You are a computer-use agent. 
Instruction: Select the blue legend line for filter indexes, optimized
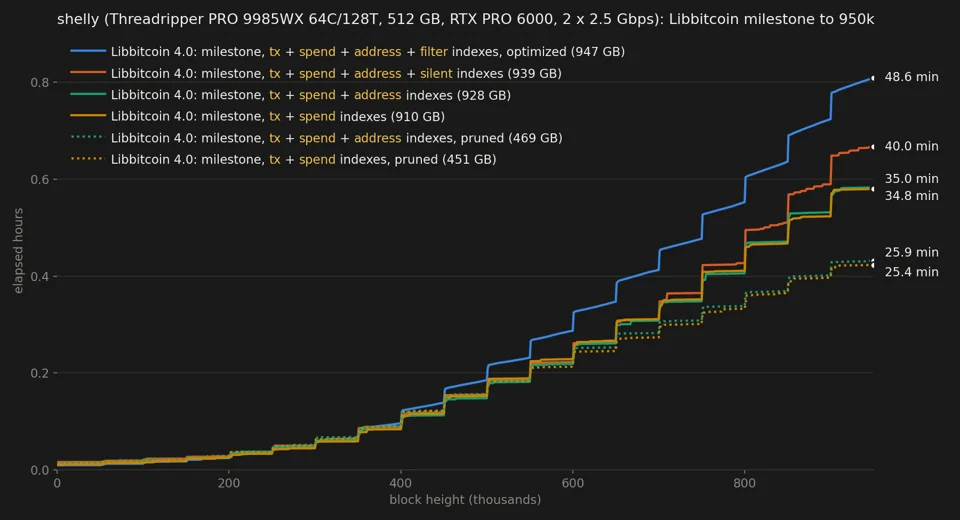tap(88, 51)
